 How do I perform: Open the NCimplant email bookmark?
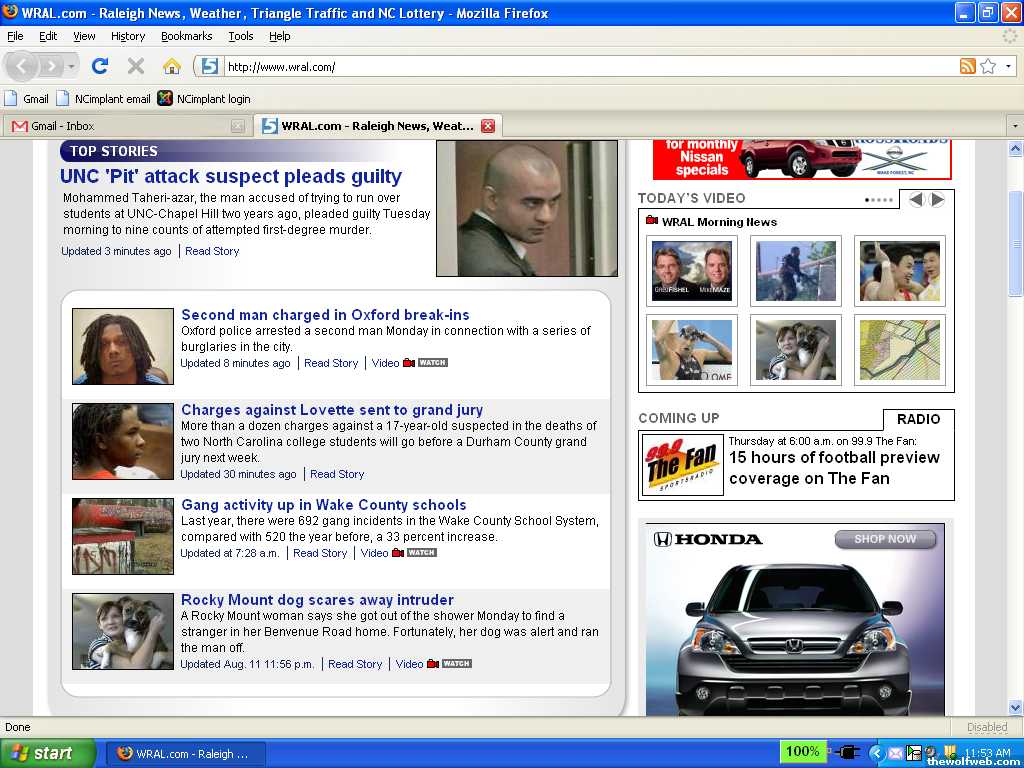point(103,99)
